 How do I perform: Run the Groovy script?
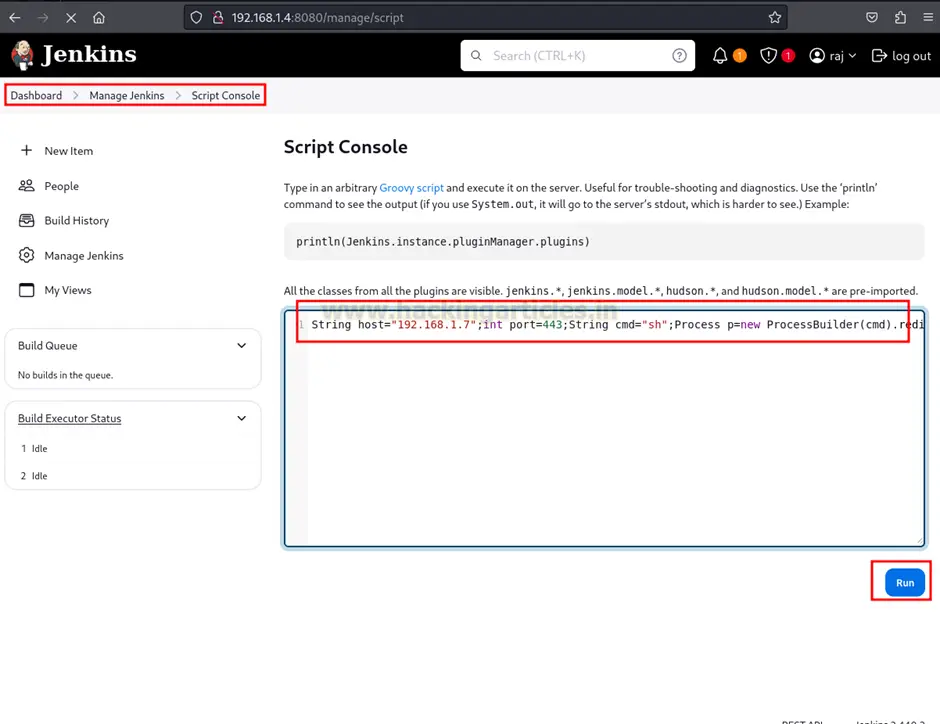tap(905, 583)
